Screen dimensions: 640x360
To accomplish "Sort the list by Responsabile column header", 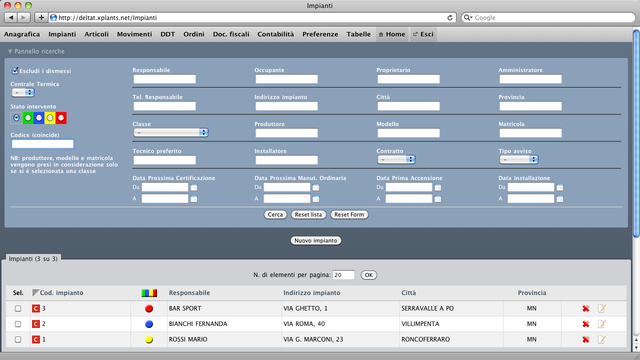I will pyautogui.click(x=189, y=293).
